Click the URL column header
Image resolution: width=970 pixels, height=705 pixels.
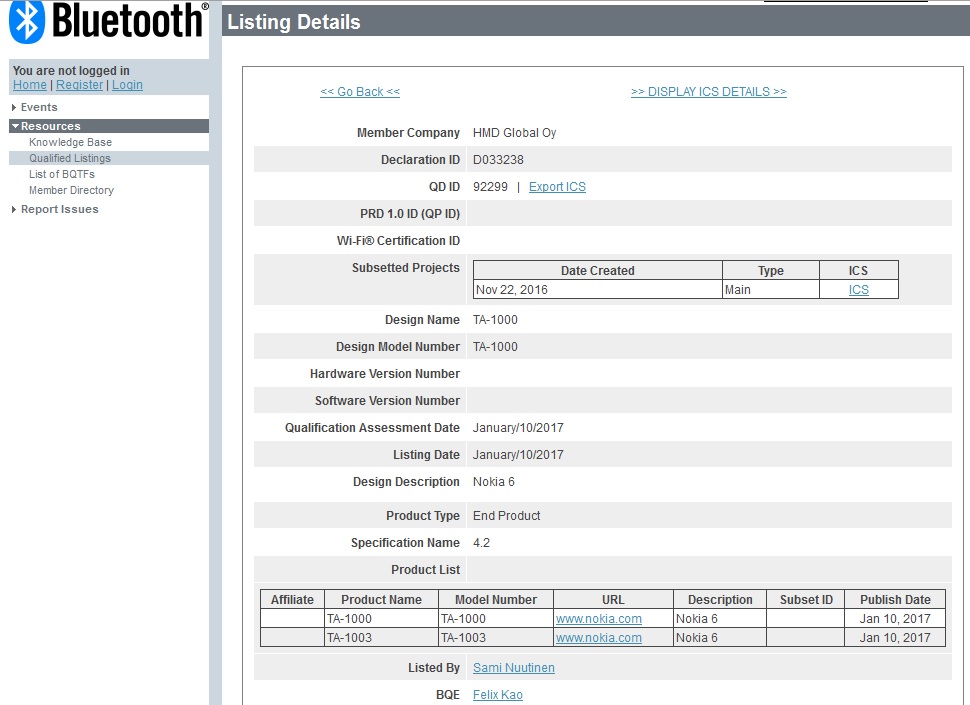[613, 600]
